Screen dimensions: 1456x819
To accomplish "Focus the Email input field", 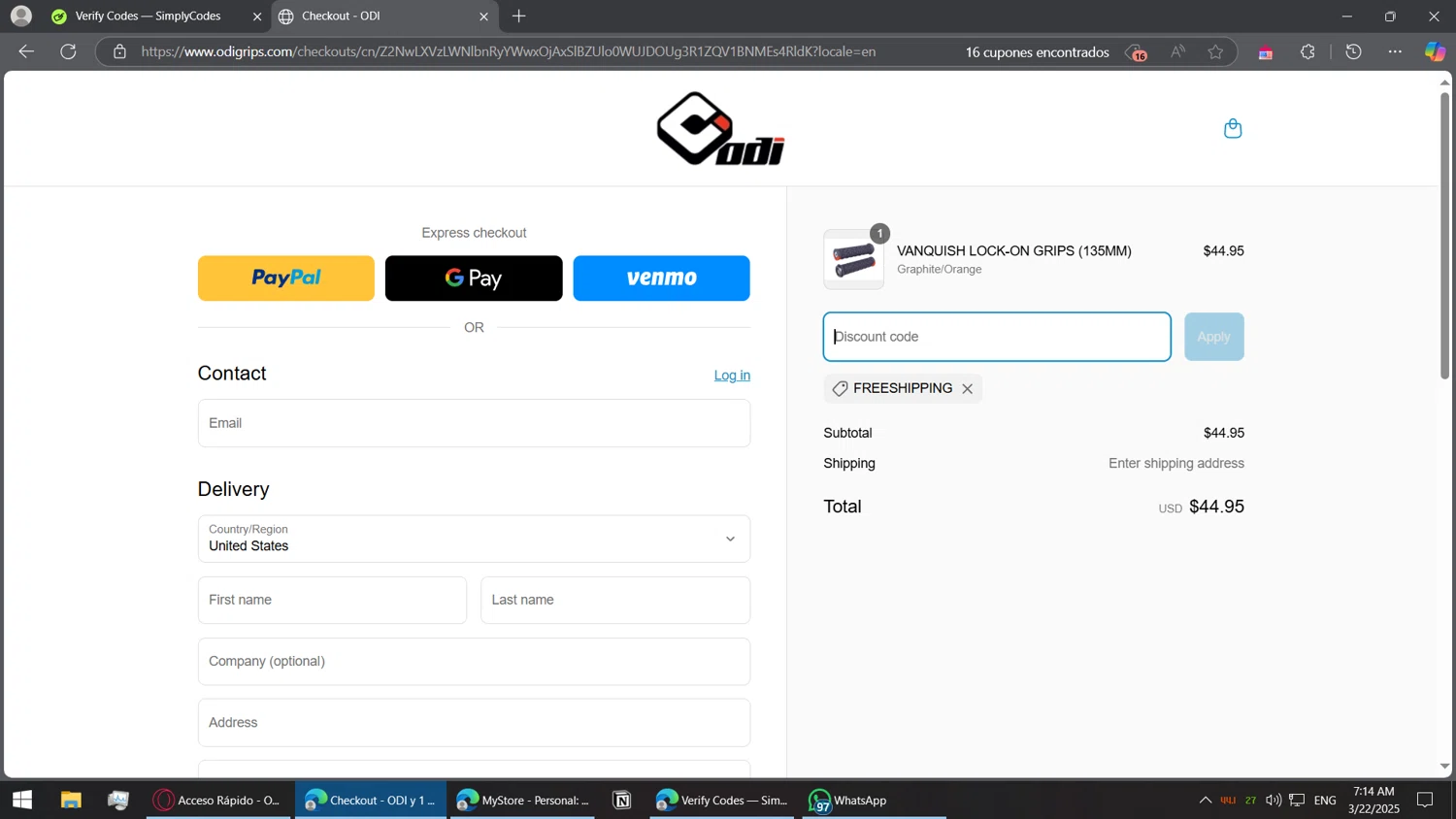I will 474,423.
